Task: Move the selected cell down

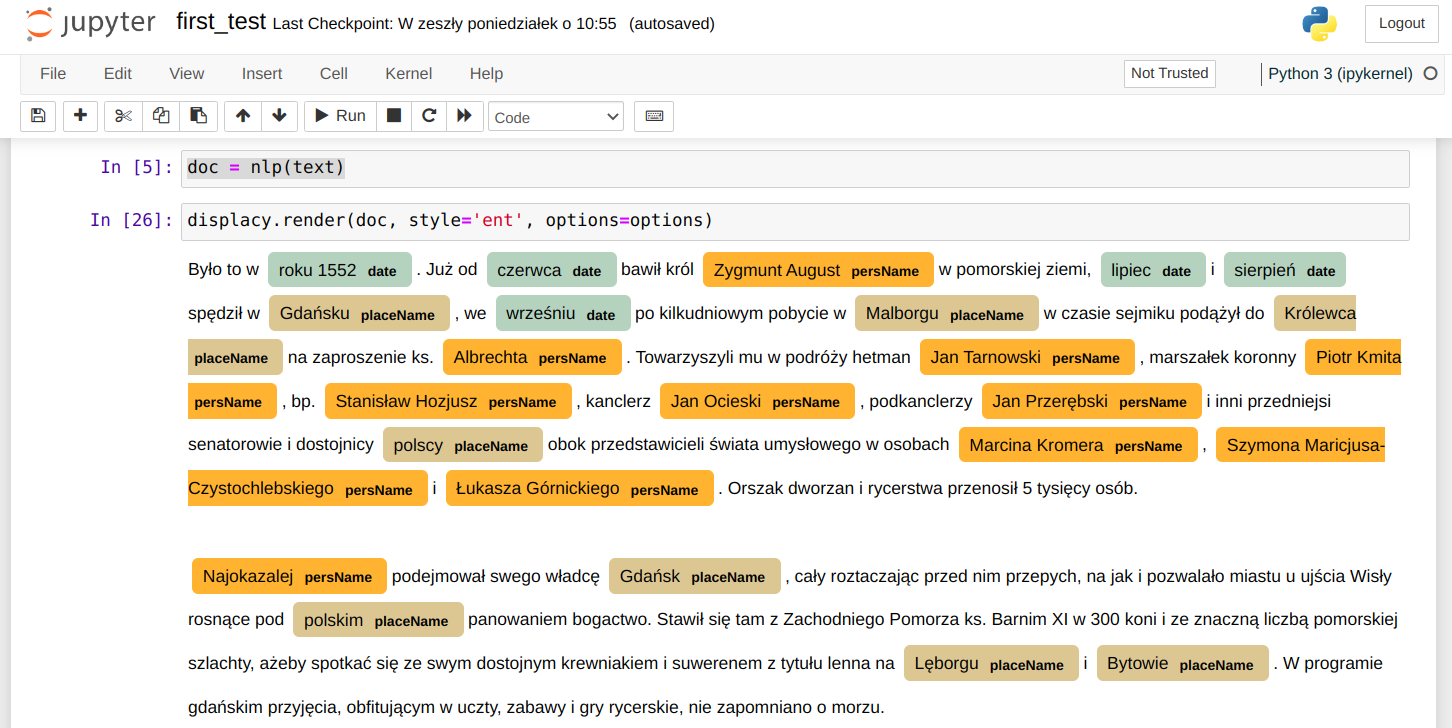Action: (x=280, y=116)
